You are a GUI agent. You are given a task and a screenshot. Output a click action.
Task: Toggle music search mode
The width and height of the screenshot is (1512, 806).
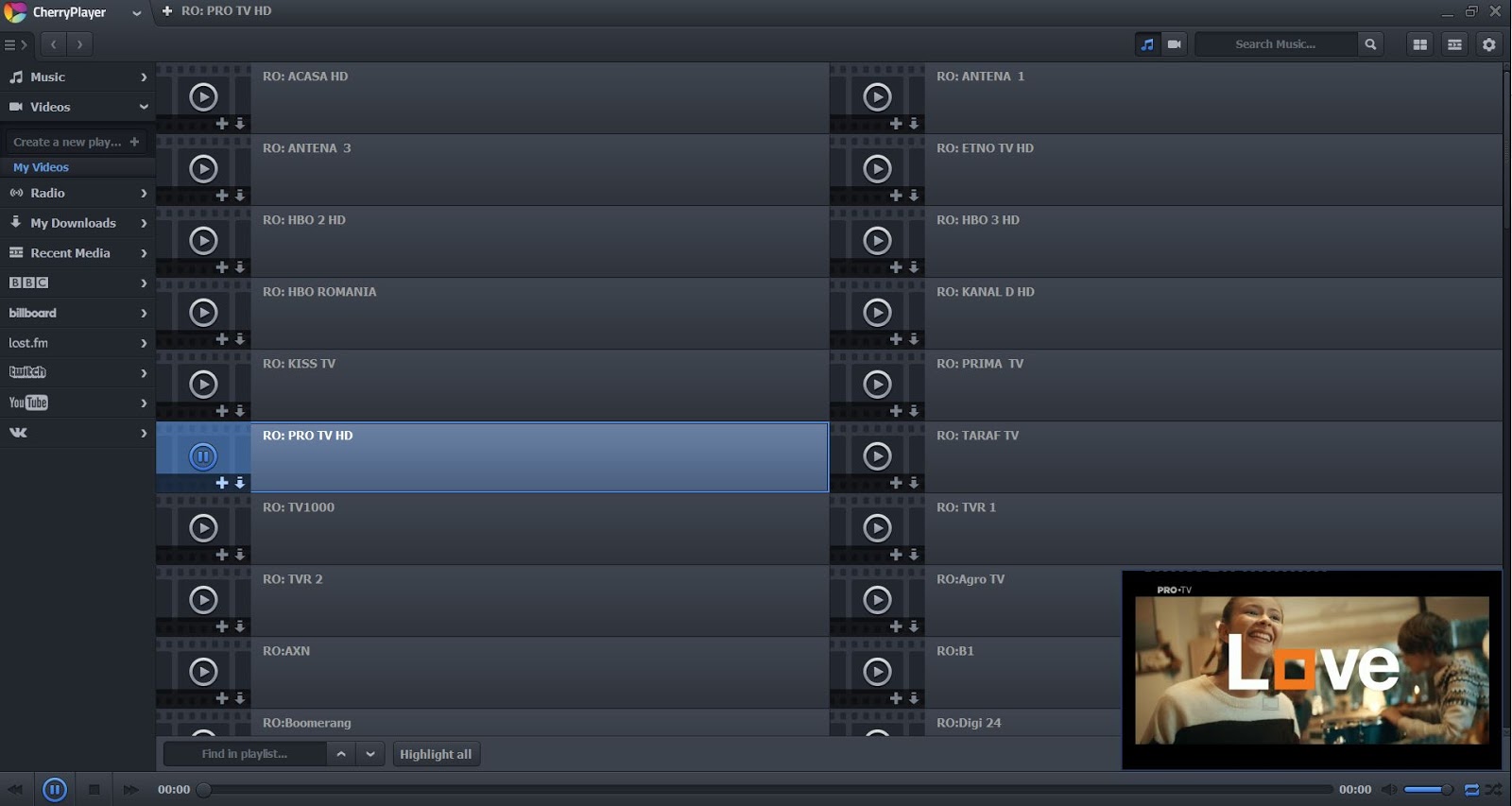click(x=1147, y=44)
